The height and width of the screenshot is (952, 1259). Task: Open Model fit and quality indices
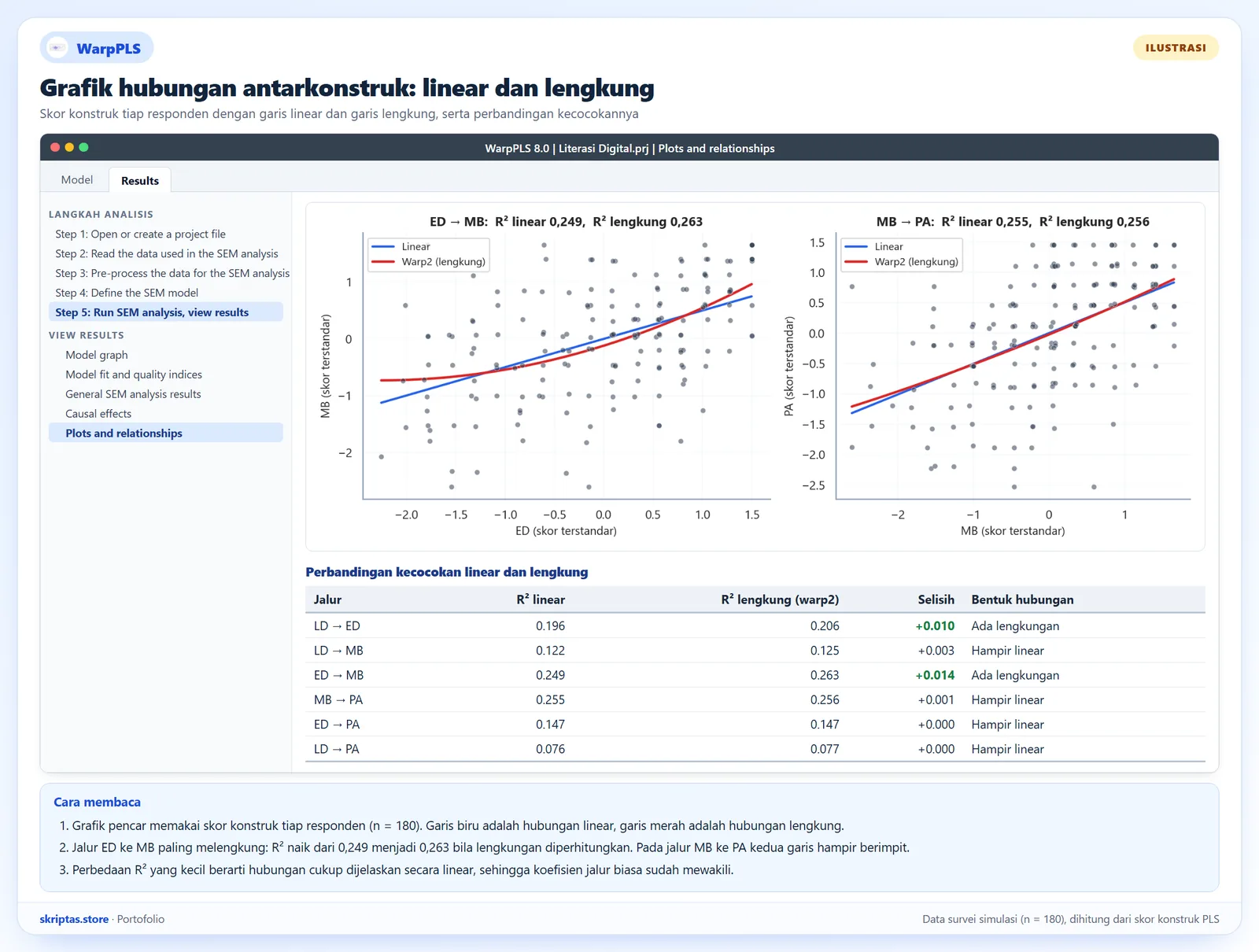coord(134,375)
